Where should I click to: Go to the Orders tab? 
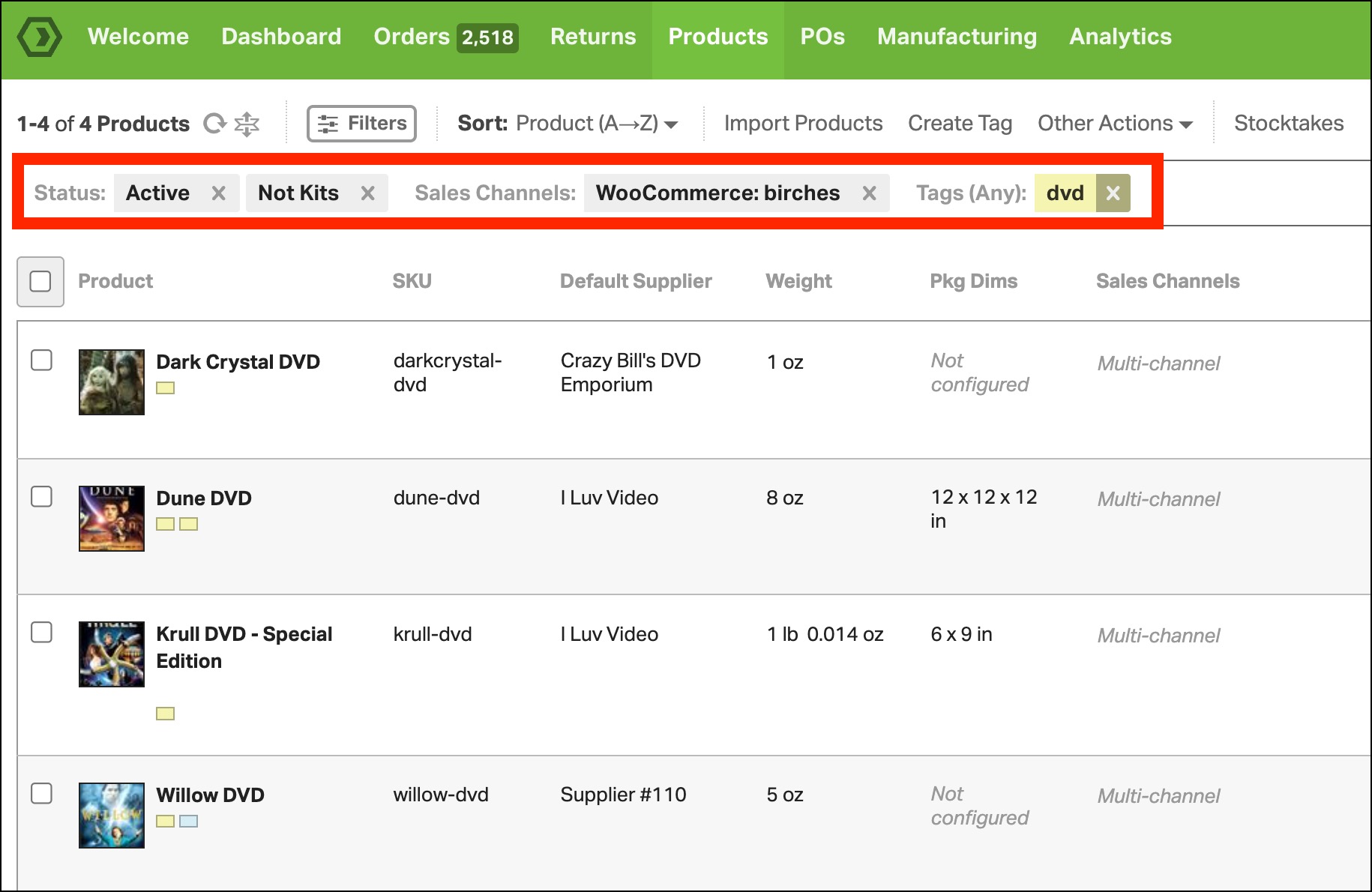pos(445,37)
